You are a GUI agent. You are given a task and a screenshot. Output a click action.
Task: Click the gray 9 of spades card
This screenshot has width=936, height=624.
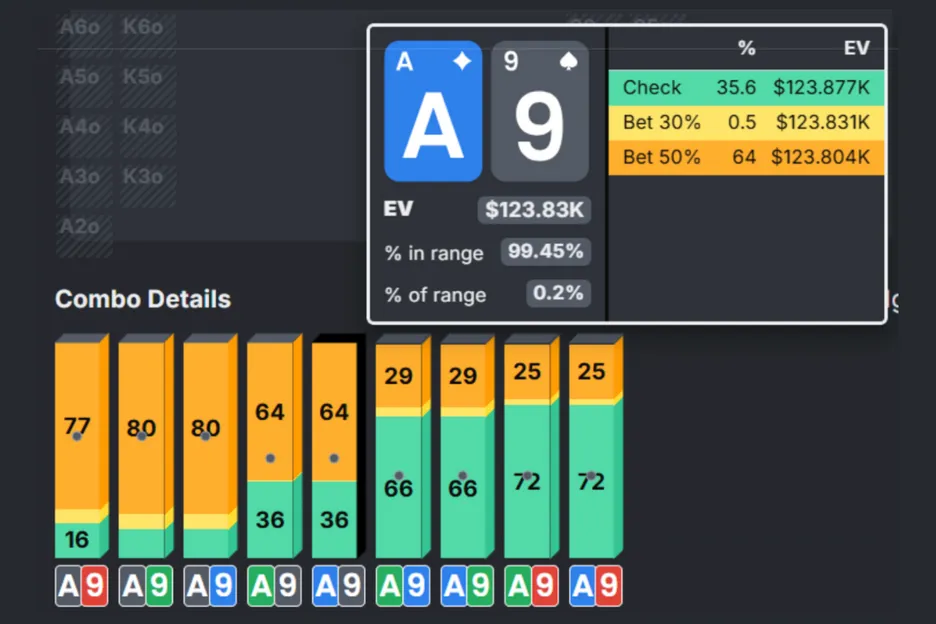pos(540,111)
